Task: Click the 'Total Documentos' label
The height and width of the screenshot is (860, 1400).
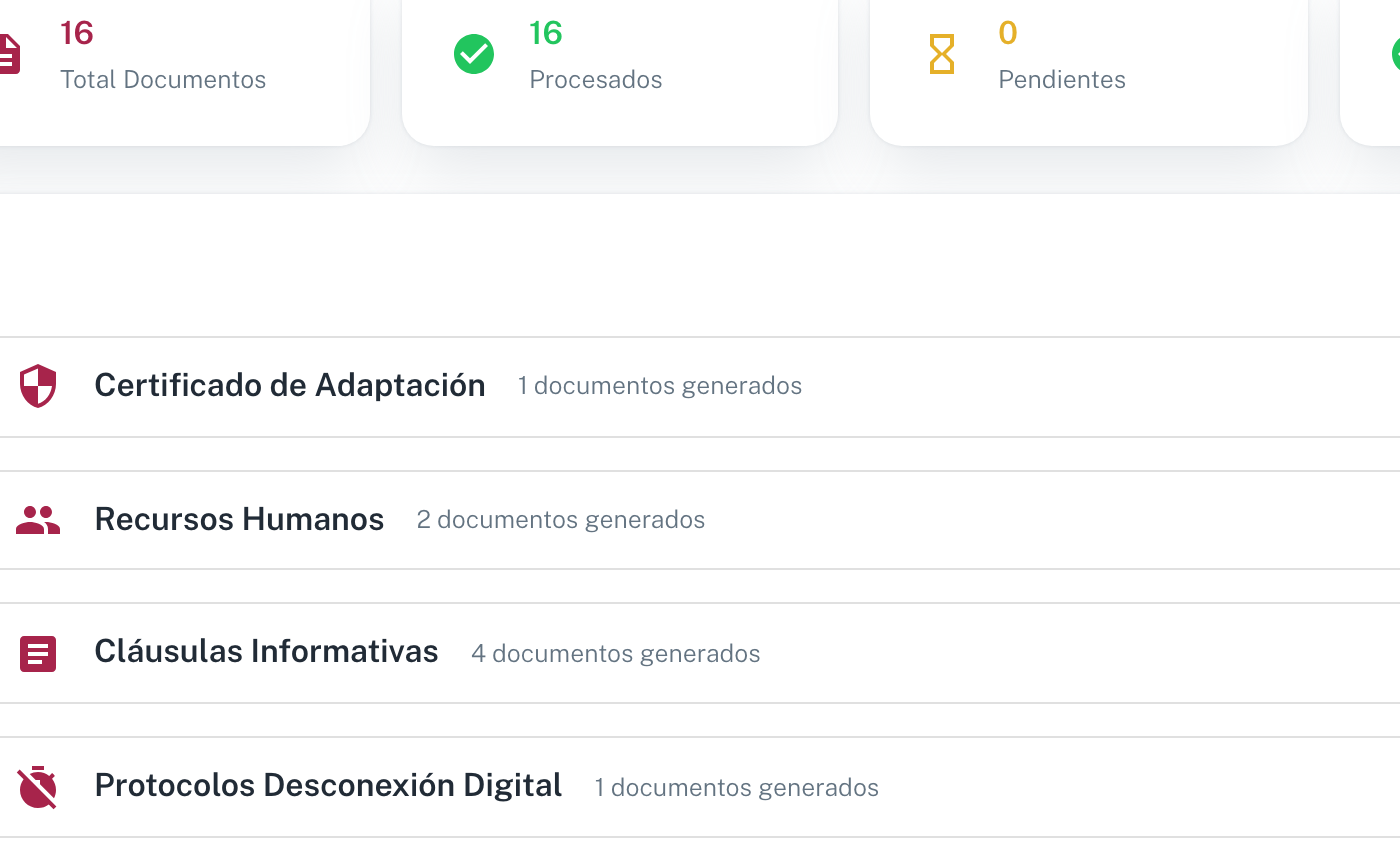Action: [163, 80]
